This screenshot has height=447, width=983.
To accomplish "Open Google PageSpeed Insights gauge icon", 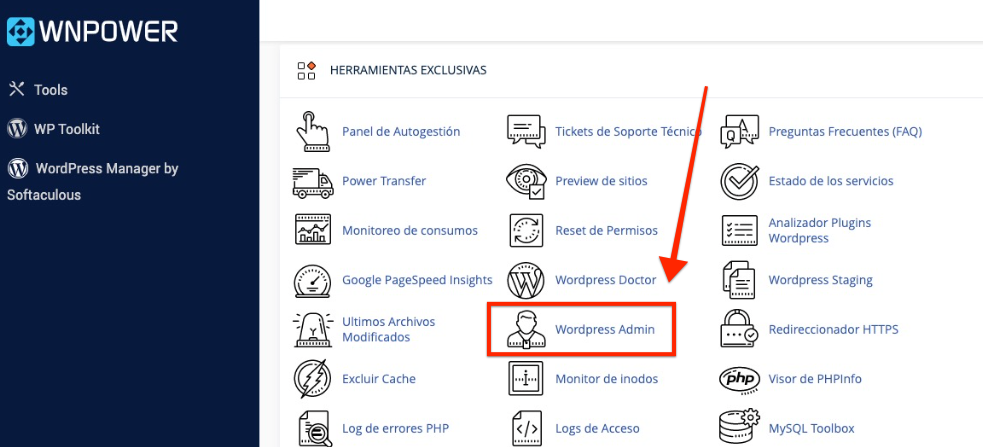I will (x=312, y=280).
